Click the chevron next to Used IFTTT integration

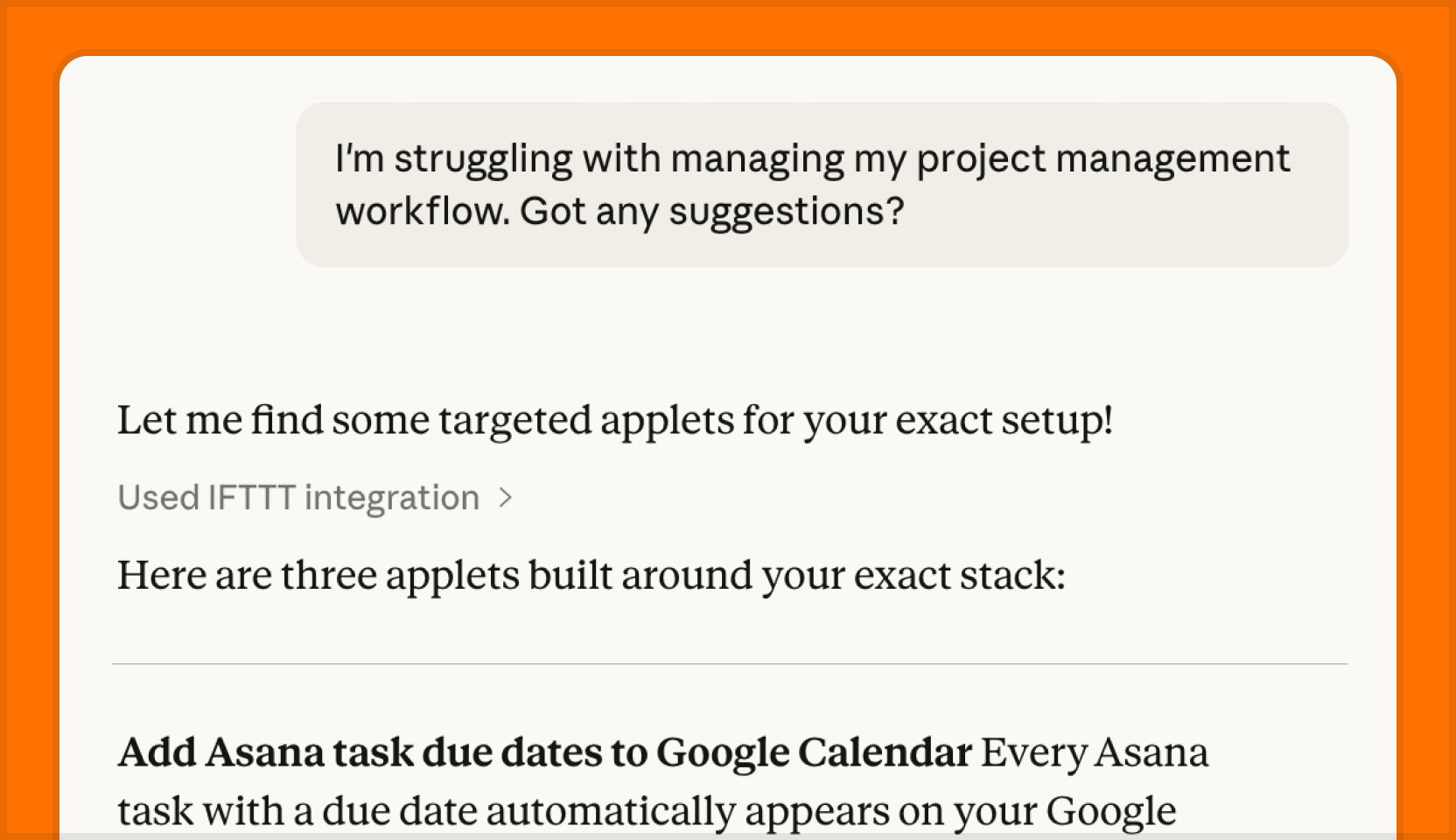[507, 497]
